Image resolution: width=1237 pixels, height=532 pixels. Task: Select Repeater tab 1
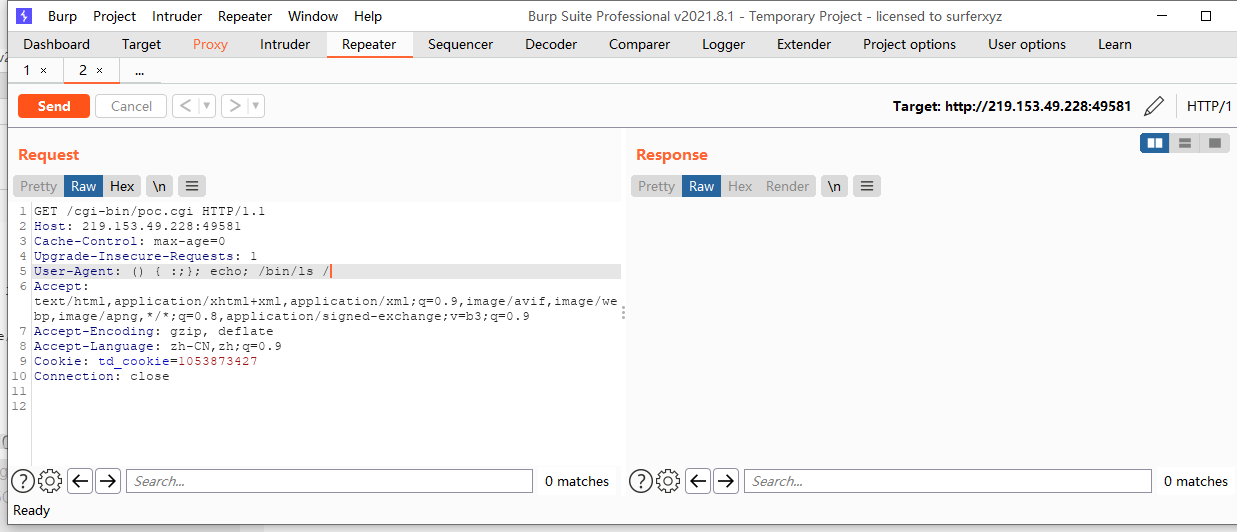(x=29, y=71)
